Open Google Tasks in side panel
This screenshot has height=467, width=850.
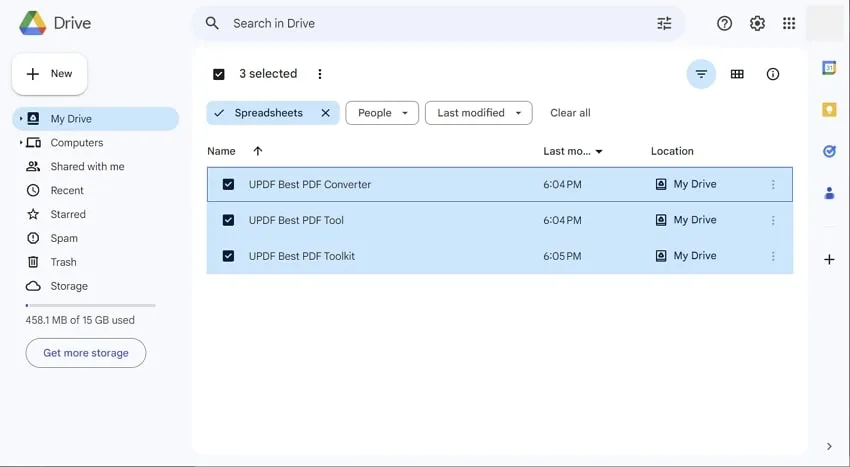(829, 151)
